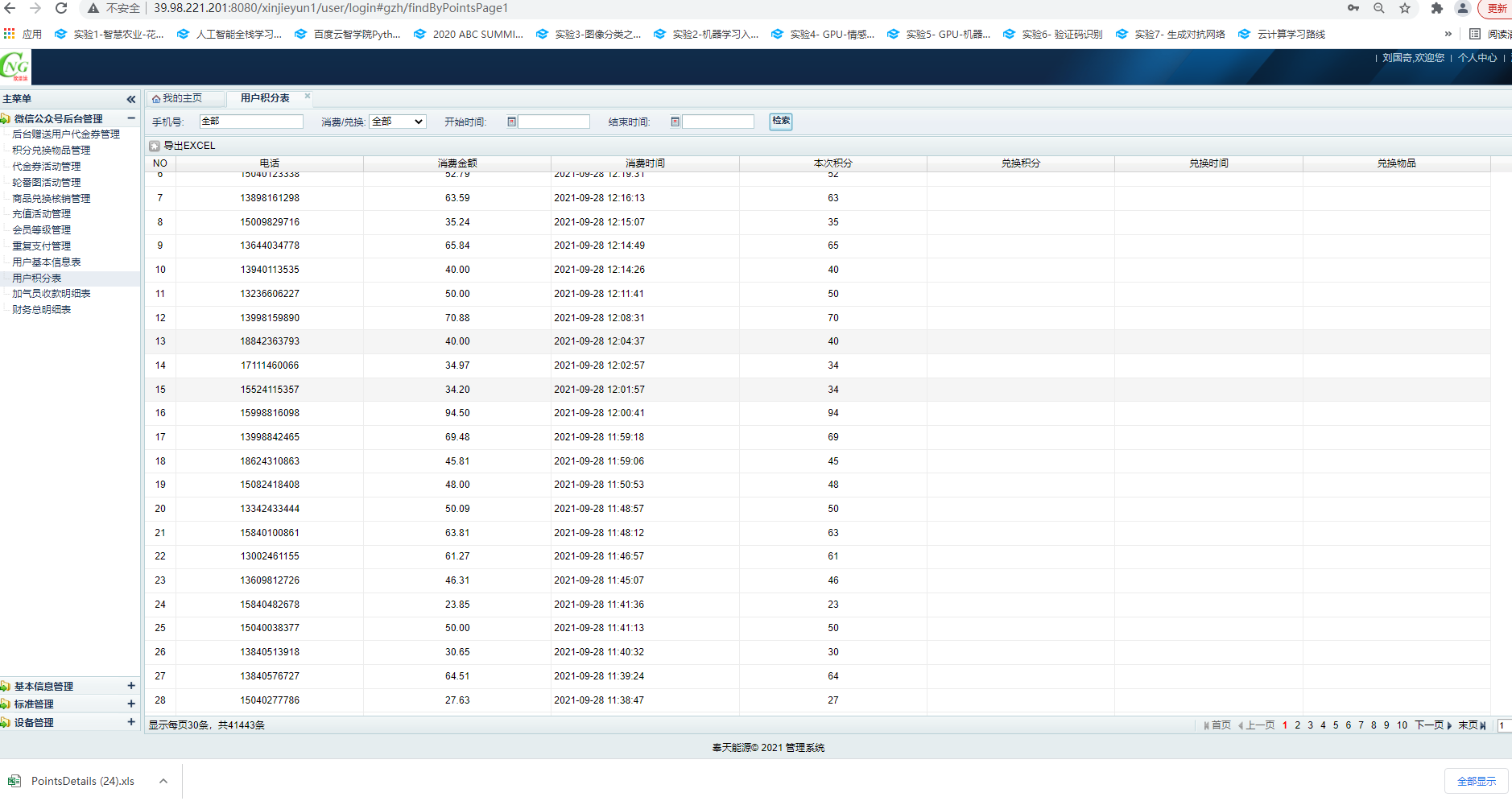The image size is (1512, 801).
Task: Go to 下一页 in pagination
Action: pos(1429,725)
